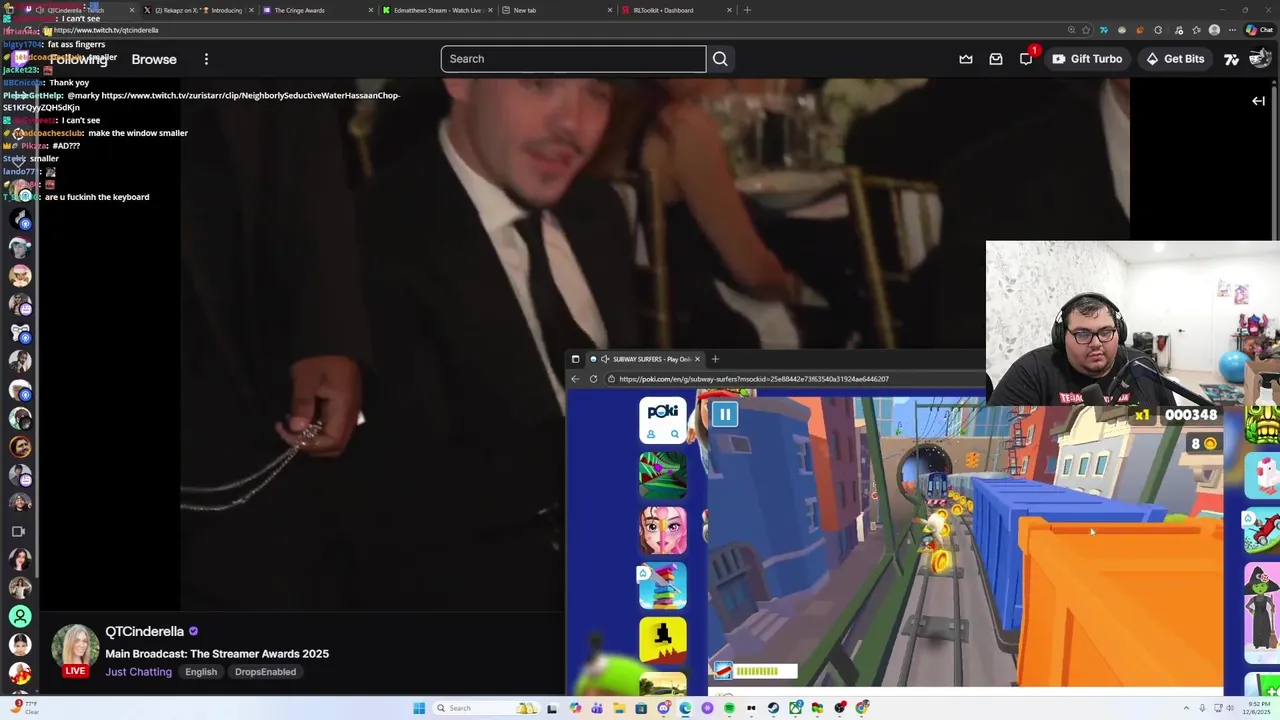Click the coin counter showing 8
The width and height of the screenshot is (1280, 720).
[1202, 444]
